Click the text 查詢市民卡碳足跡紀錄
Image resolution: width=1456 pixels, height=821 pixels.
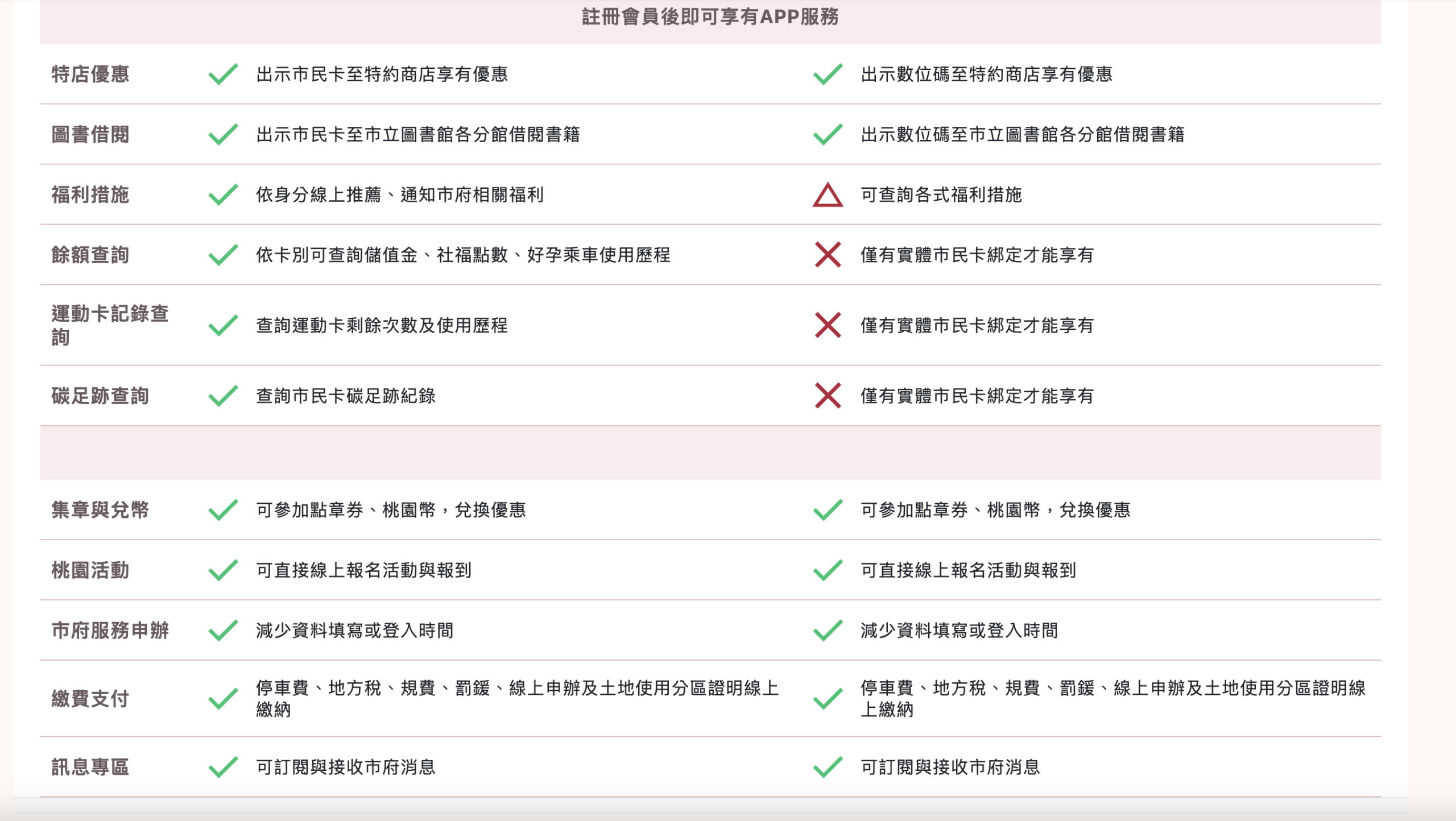(x=346, y=396)
